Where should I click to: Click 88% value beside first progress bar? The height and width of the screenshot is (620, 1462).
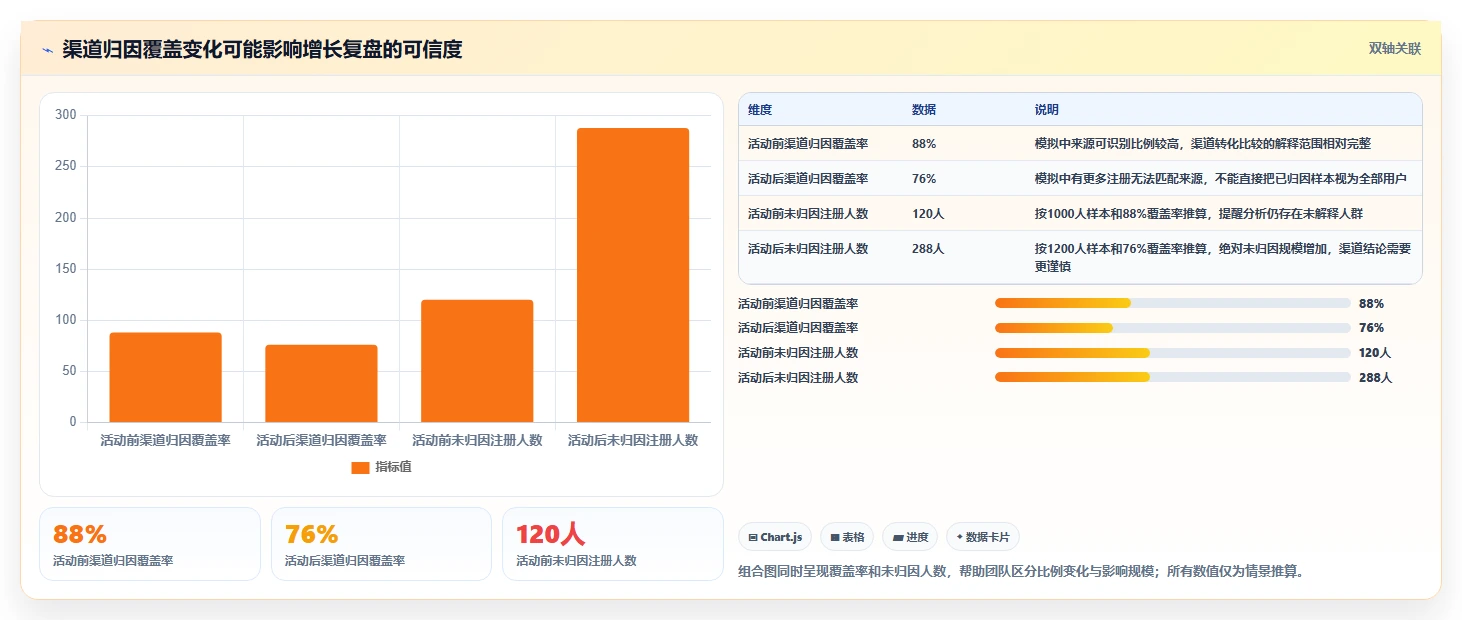point(1372,303)
